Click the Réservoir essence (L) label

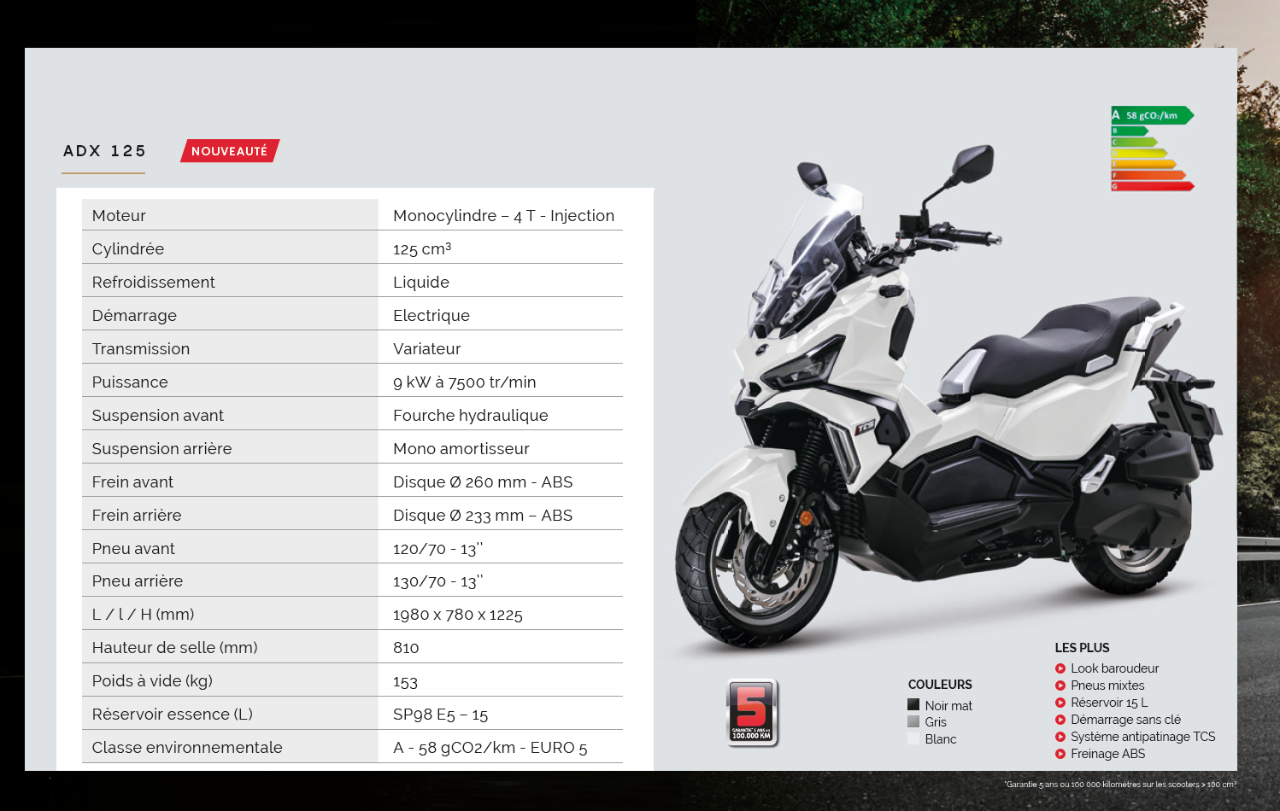tap(172, 714)
